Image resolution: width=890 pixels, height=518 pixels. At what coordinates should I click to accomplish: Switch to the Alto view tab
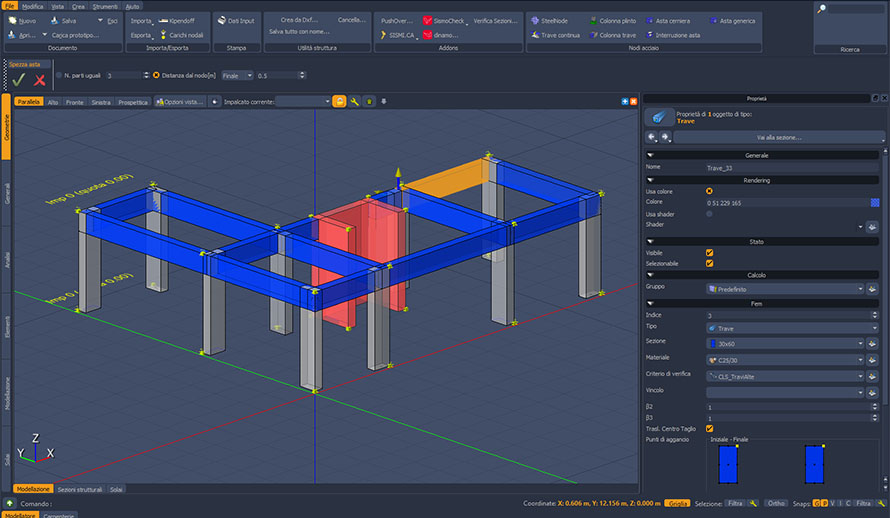53,102
